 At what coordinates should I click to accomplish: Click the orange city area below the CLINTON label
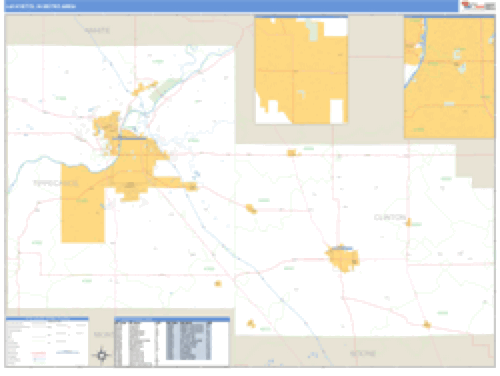343,258
